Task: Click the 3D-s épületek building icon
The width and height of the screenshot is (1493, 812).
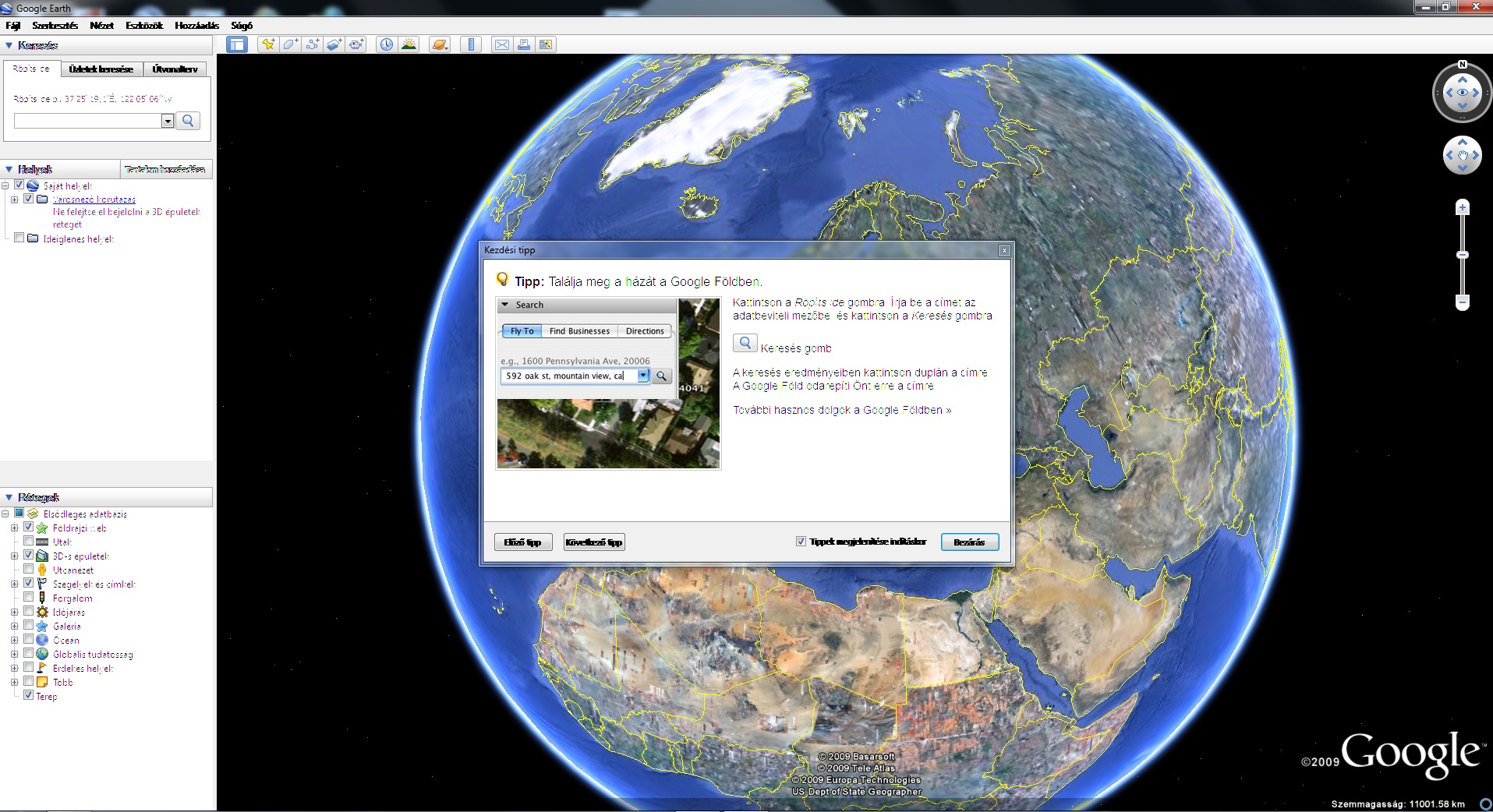Action: tap(42, 556)
